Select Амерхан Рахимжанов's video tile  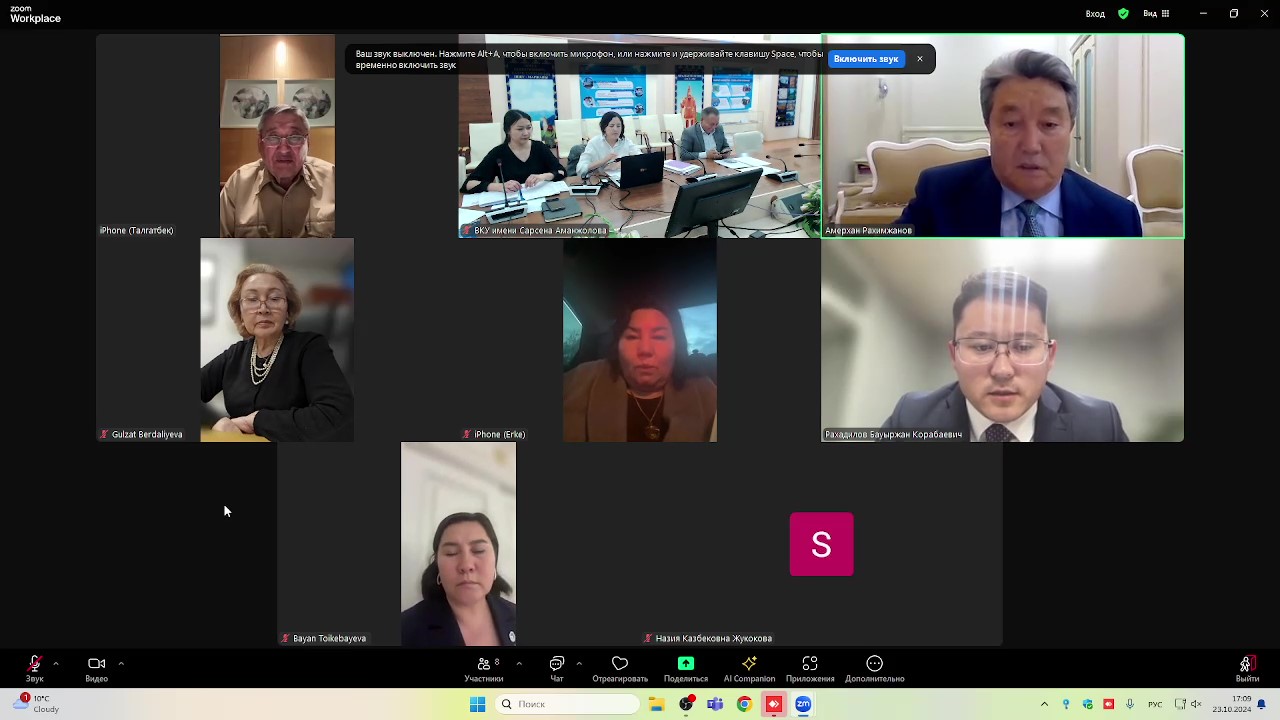click(x=1002, y=136)
